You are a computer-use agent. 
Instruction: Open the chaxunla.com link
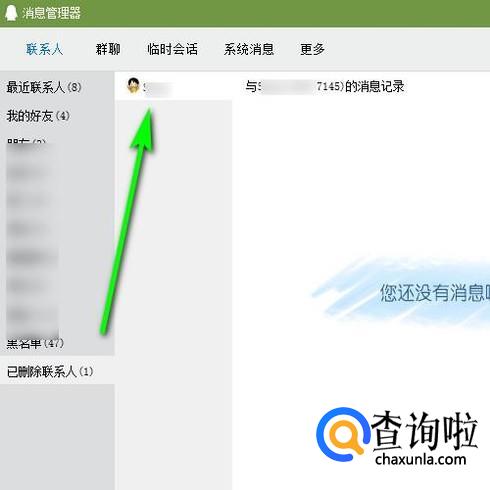point(420,459)
